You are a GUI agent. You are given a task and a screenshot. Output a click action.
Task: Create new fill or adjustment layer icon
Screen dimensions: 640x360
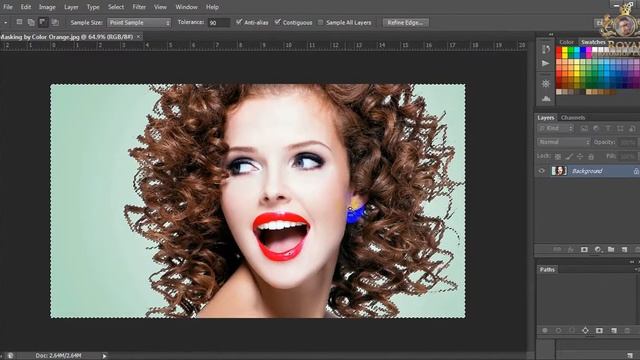pos(598,249)
